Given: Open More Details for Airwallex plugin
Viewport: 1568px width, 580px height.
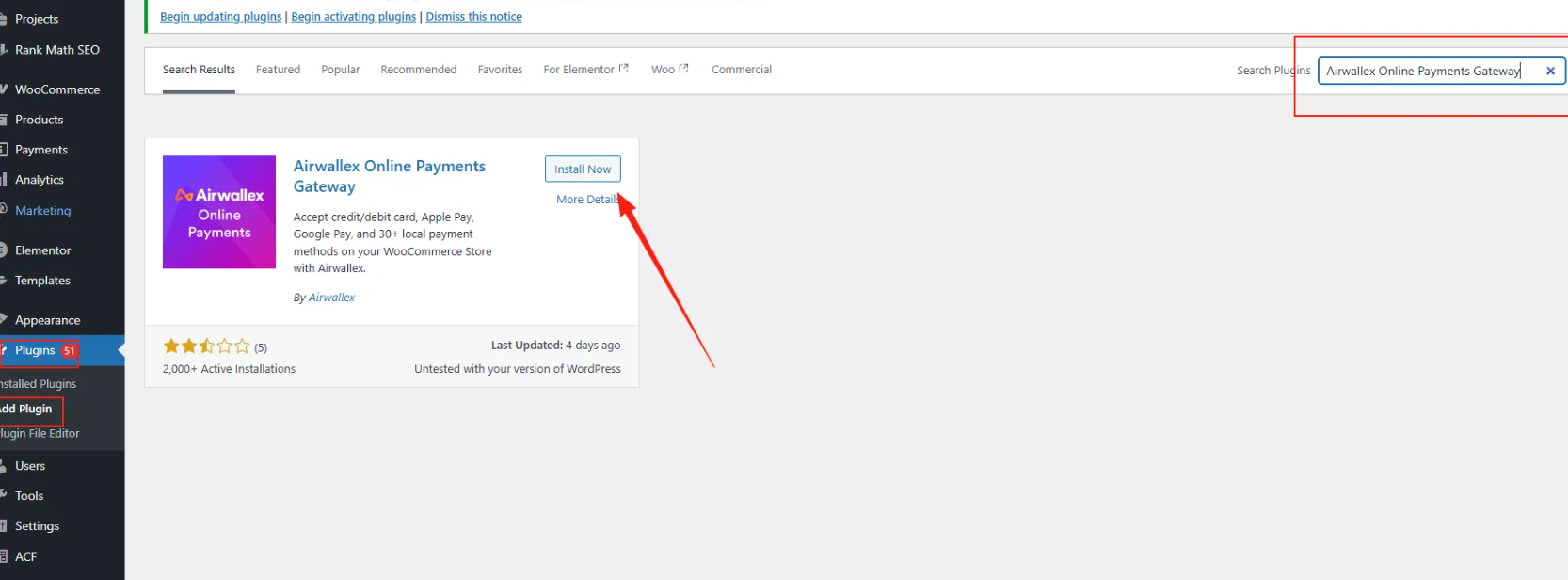Looking at the screenshot, I should (588, 200).
